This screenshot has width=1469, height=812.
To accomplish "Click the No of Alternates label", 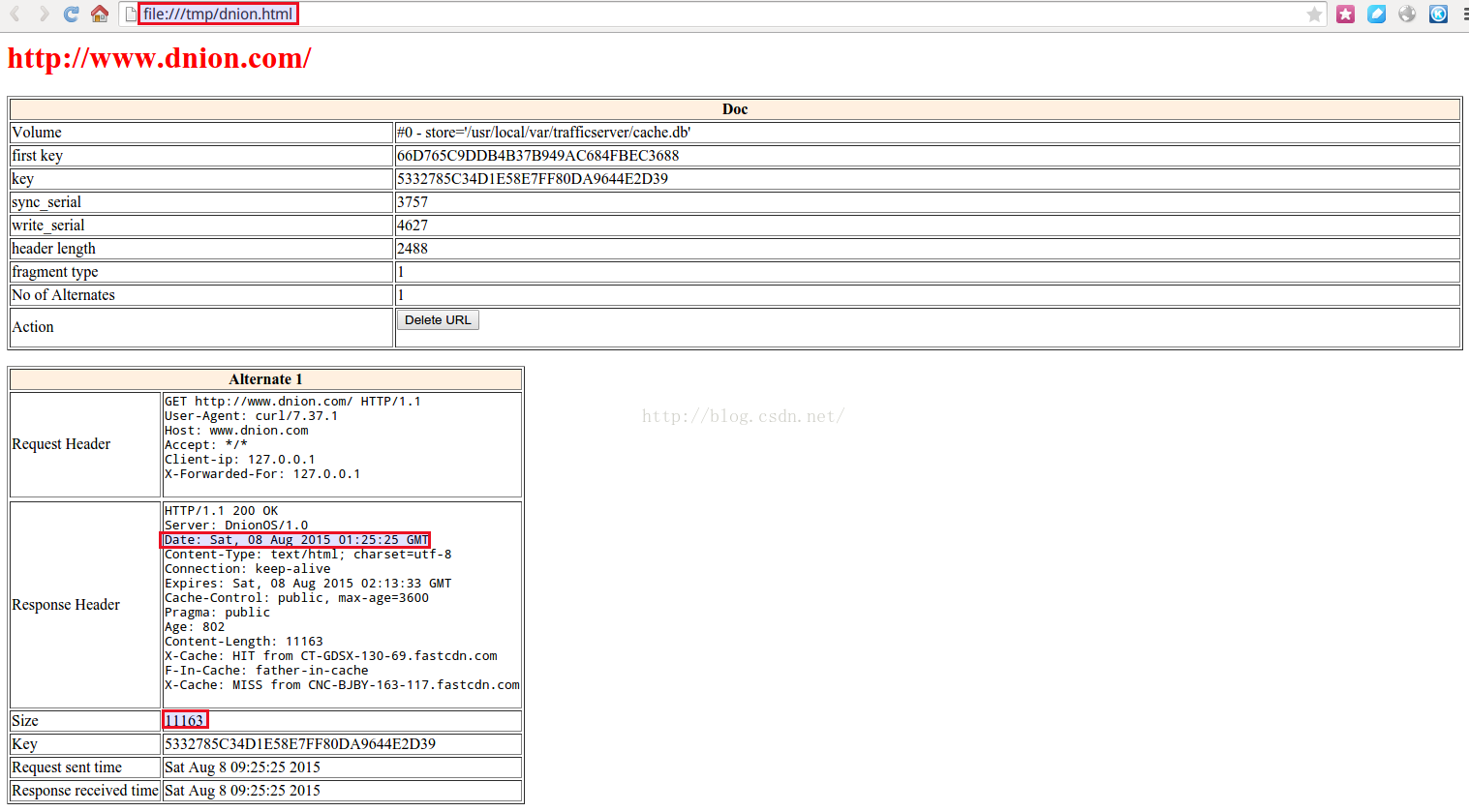I will [x=64, y=295].
